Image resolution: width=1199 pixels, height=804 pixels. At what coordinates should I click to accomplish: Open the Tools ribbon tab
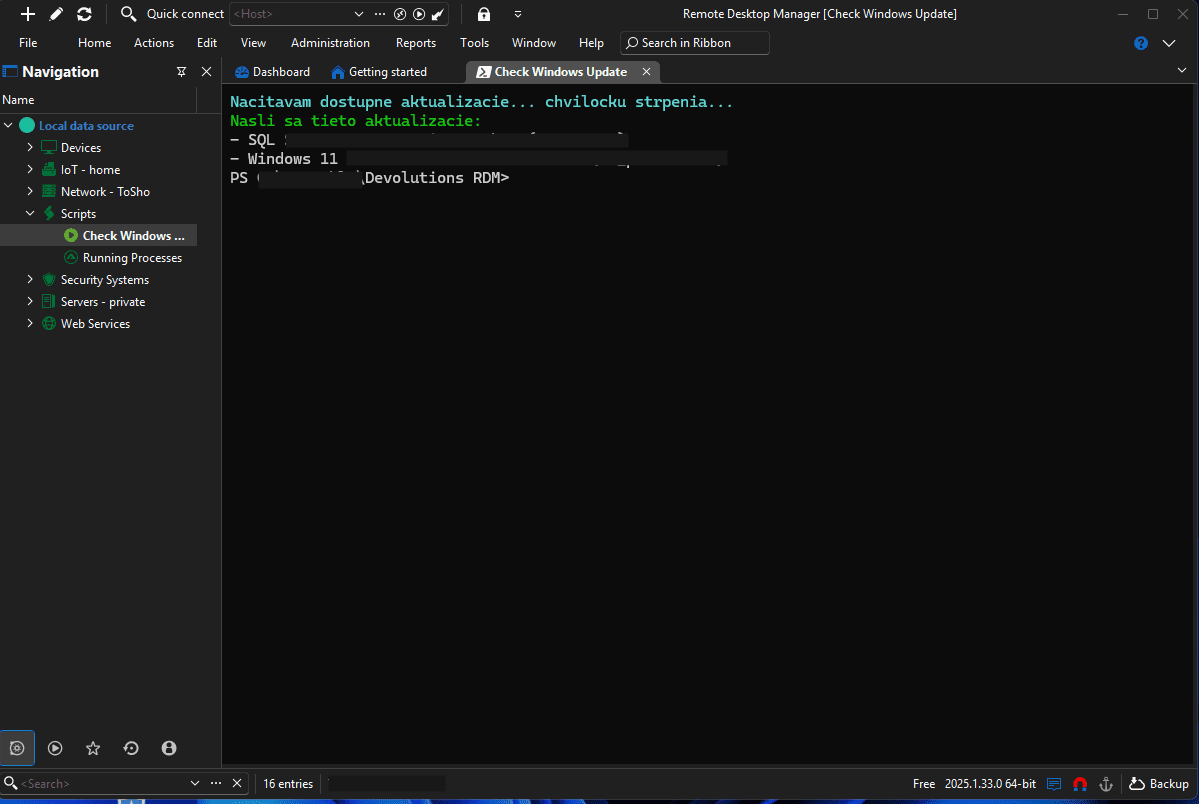click(x=474, y=43)
